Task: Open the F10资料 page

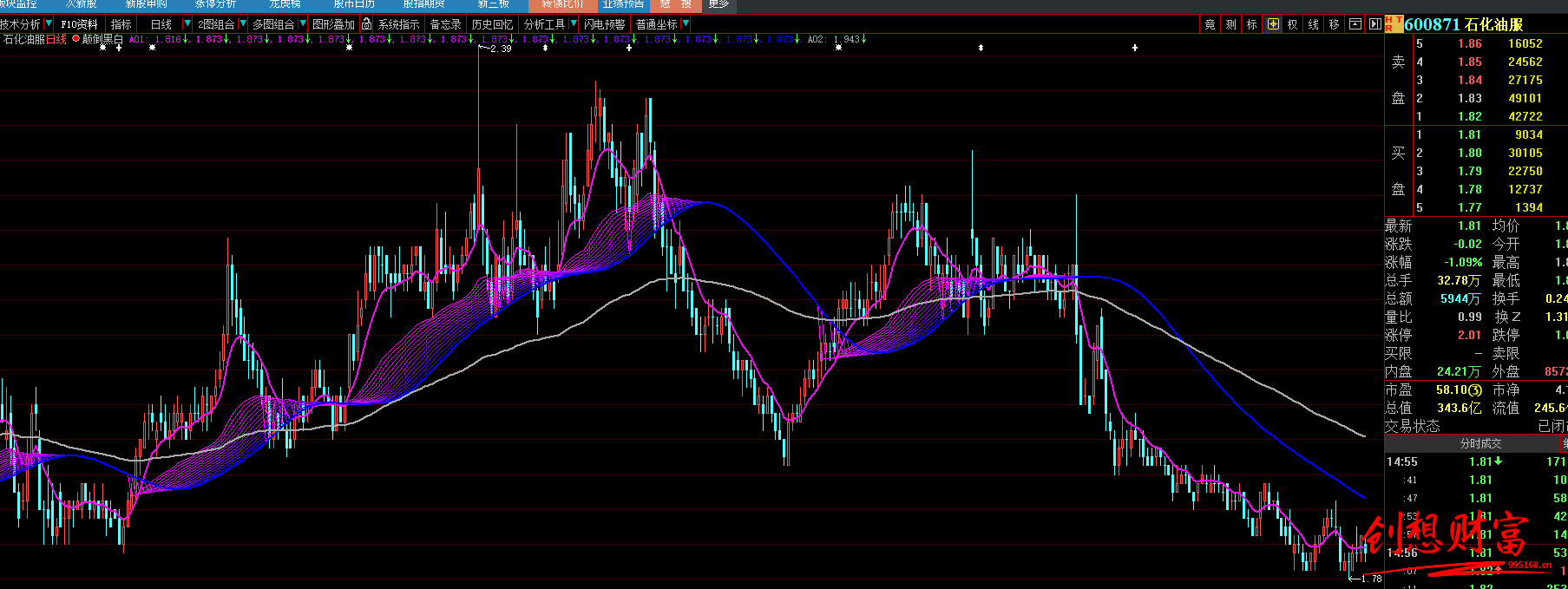Action: pos(79,24)
